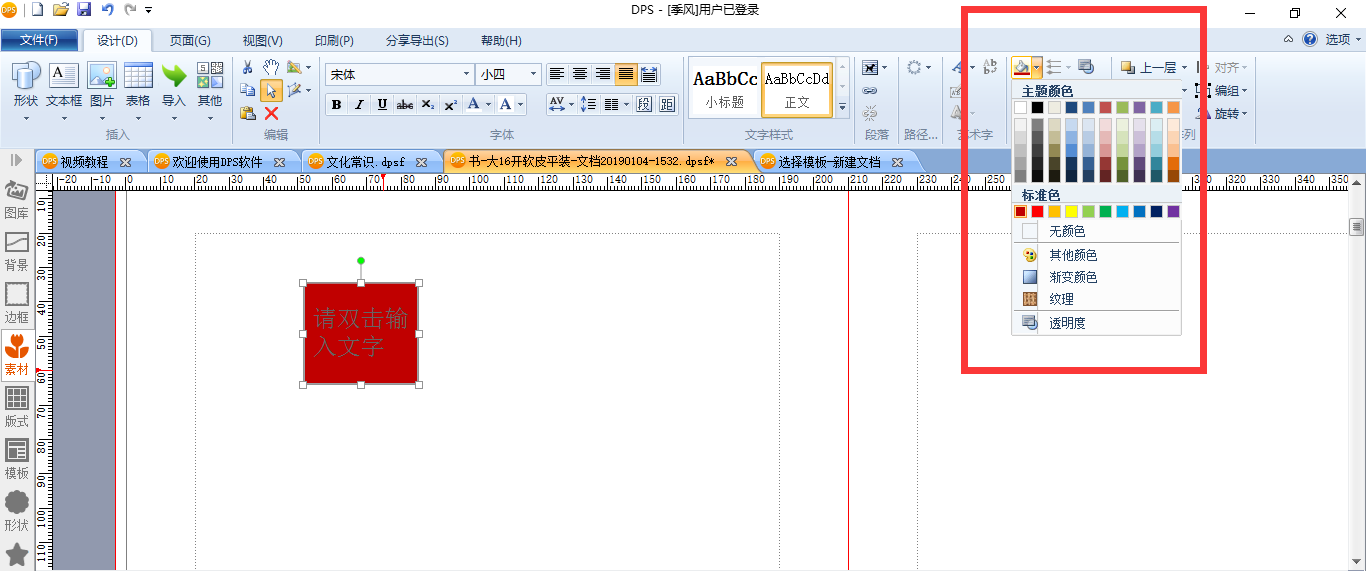Switch to the 页面(G) ribbon tab
1366x571 pixels.
(x=190, y=41)
